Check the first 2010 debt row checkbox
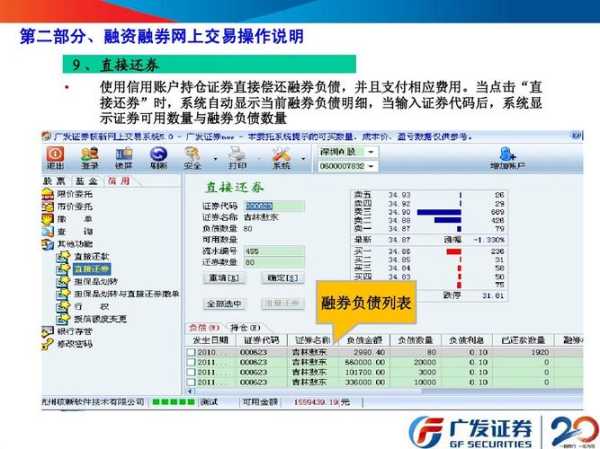The width and height of the screenshot is (600, 449). coord(191,353)
